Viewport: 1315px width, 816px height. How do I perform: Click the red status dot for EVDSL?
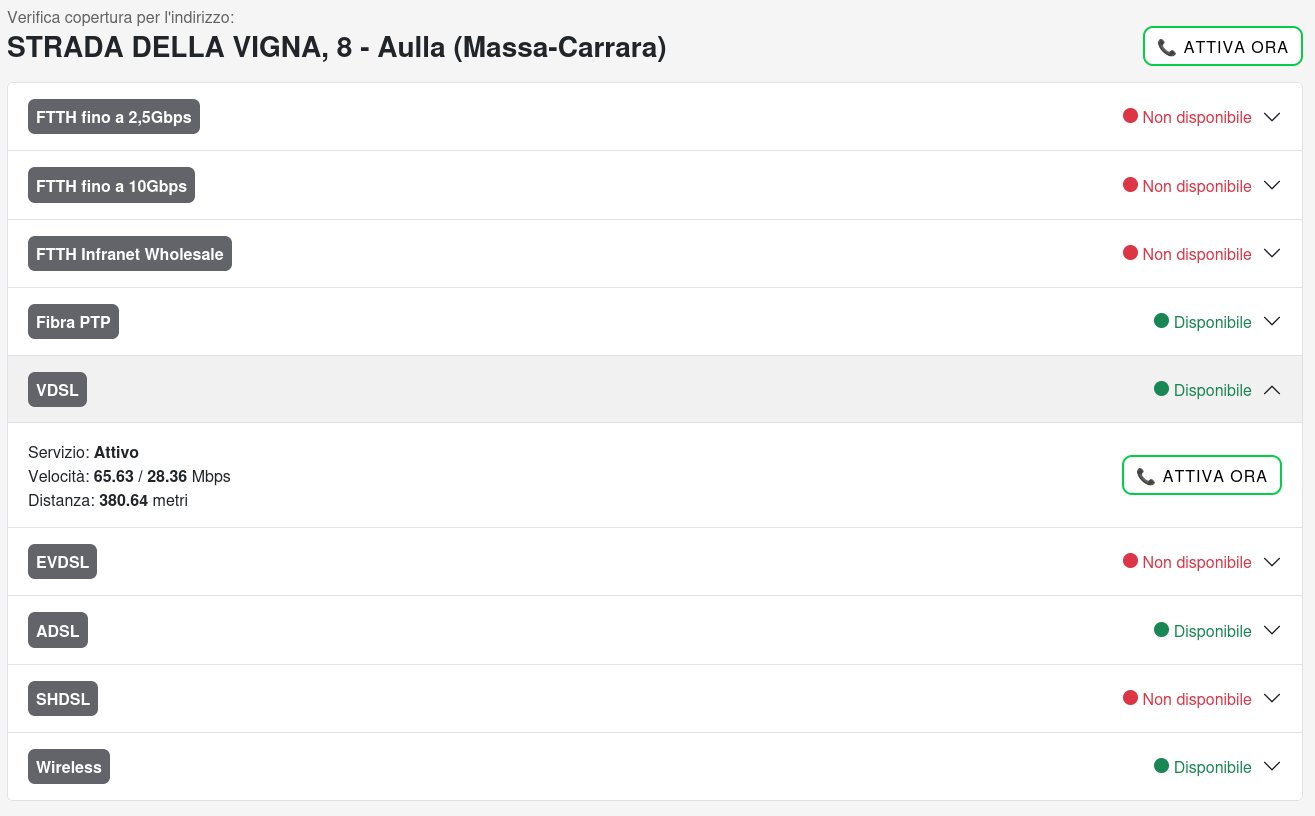tap(1130, 561)
